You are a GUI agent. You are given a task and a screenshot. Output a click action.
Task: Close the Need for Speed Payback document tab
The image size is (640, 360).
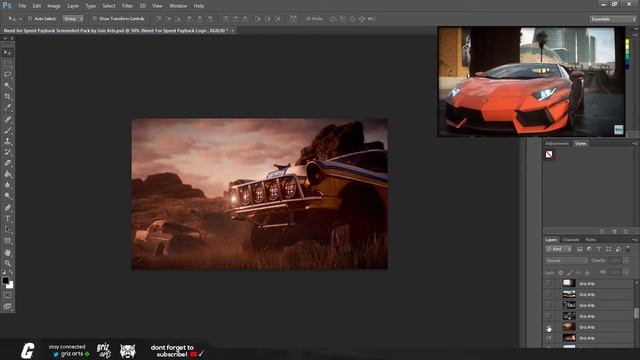pyautogui.click(x=233, y=31)
